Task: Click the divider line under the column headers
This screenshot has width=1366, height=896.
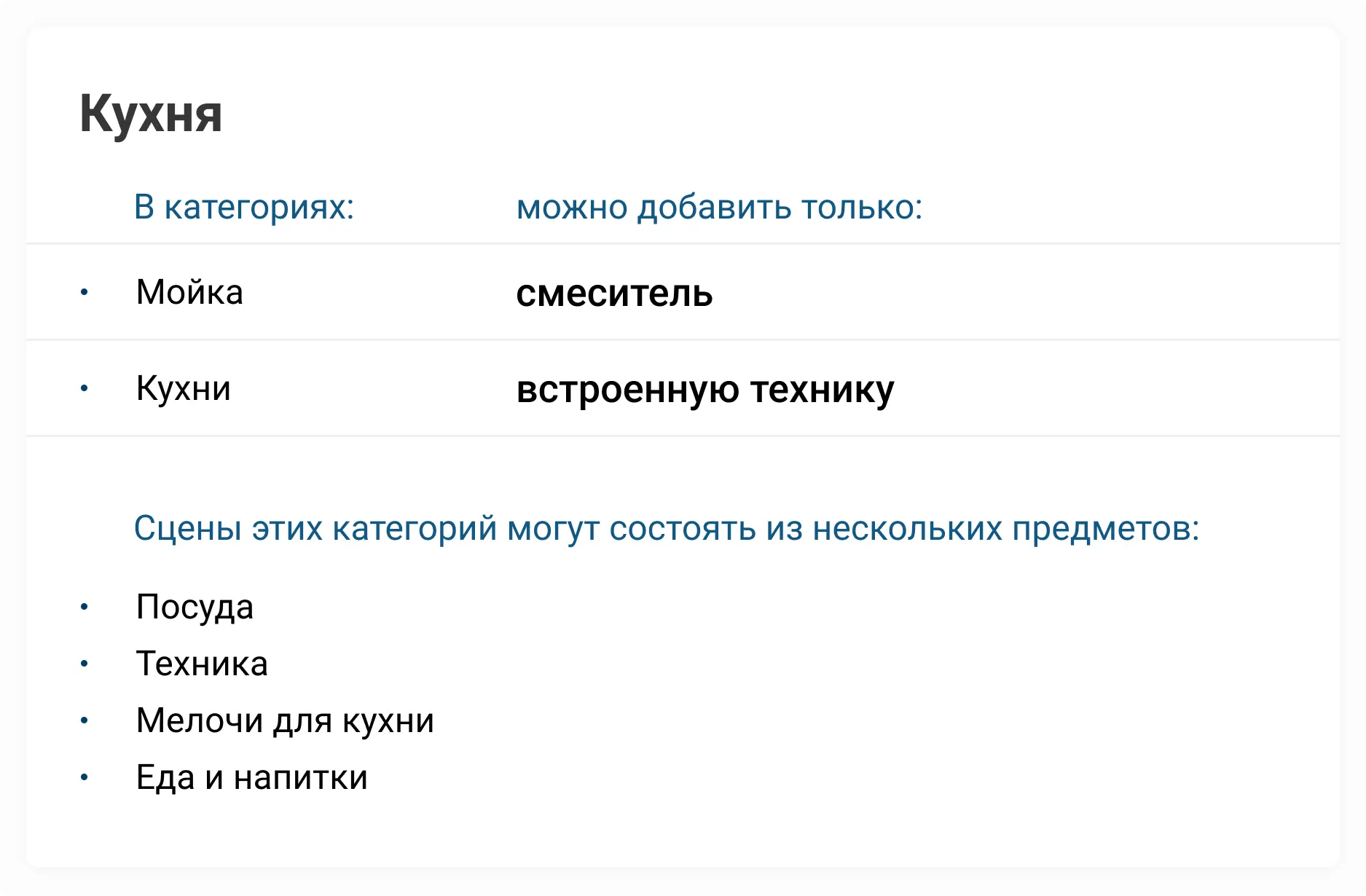Action: [x=683, y=243]
